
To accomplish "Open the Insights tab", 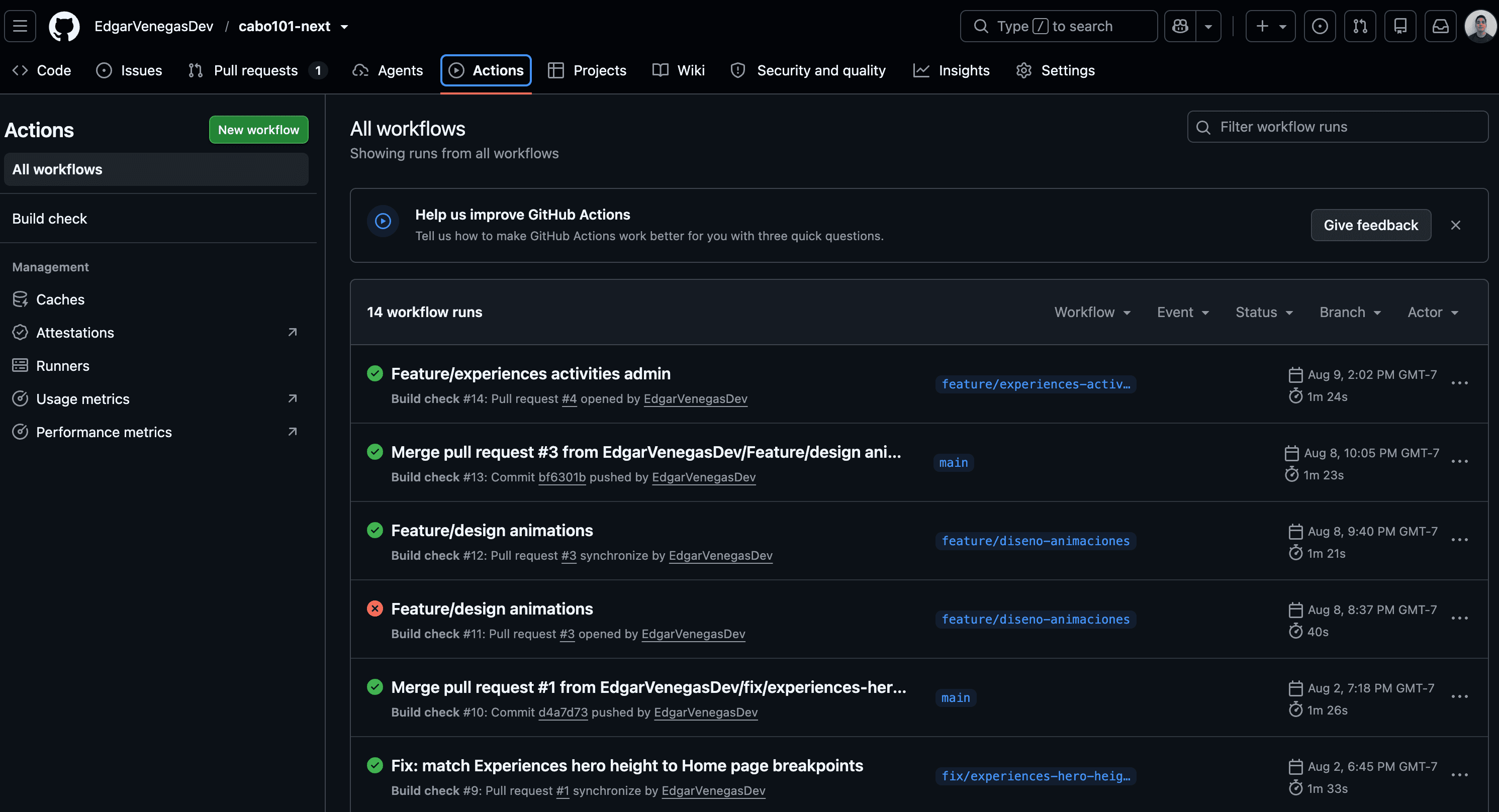I will pyautogui.click(x=952, y=70).
